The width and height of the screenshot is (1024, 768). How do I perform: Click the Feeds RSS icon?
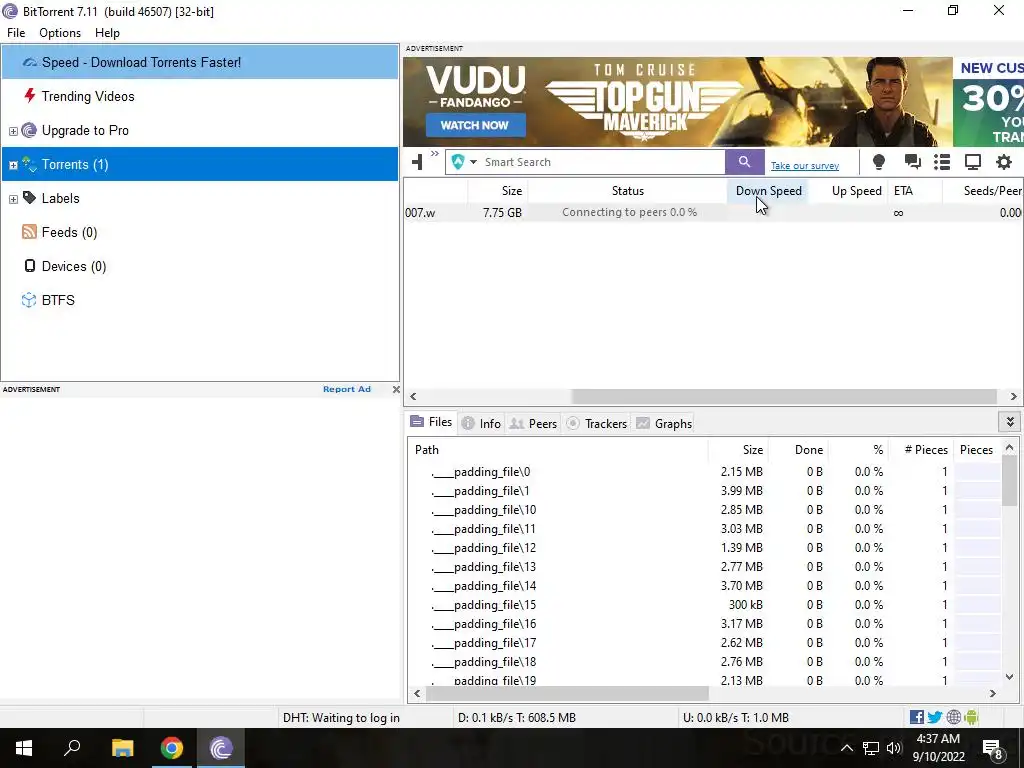pos(29,232)
